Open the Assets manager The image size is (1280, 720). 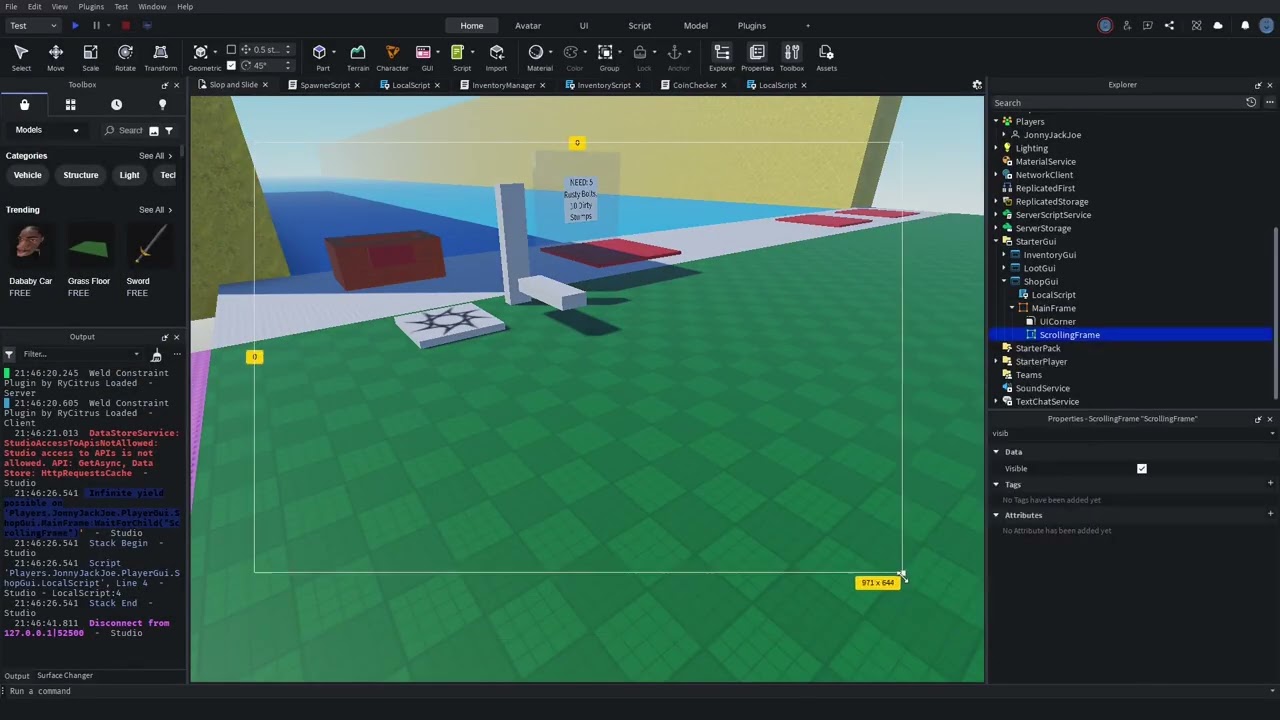click(826, 58)
